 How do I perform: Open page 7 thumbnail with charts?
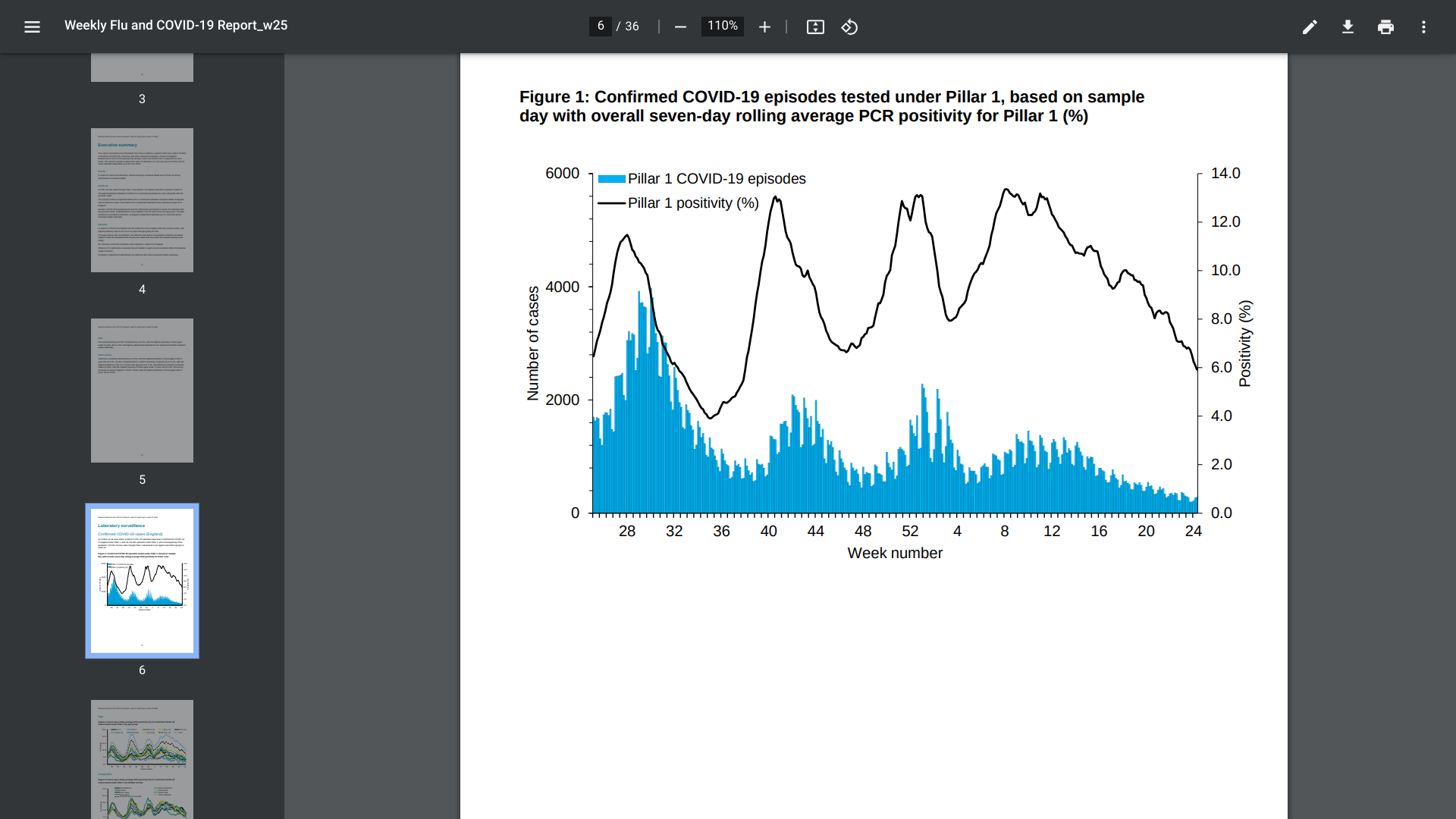tap(142, 758)
